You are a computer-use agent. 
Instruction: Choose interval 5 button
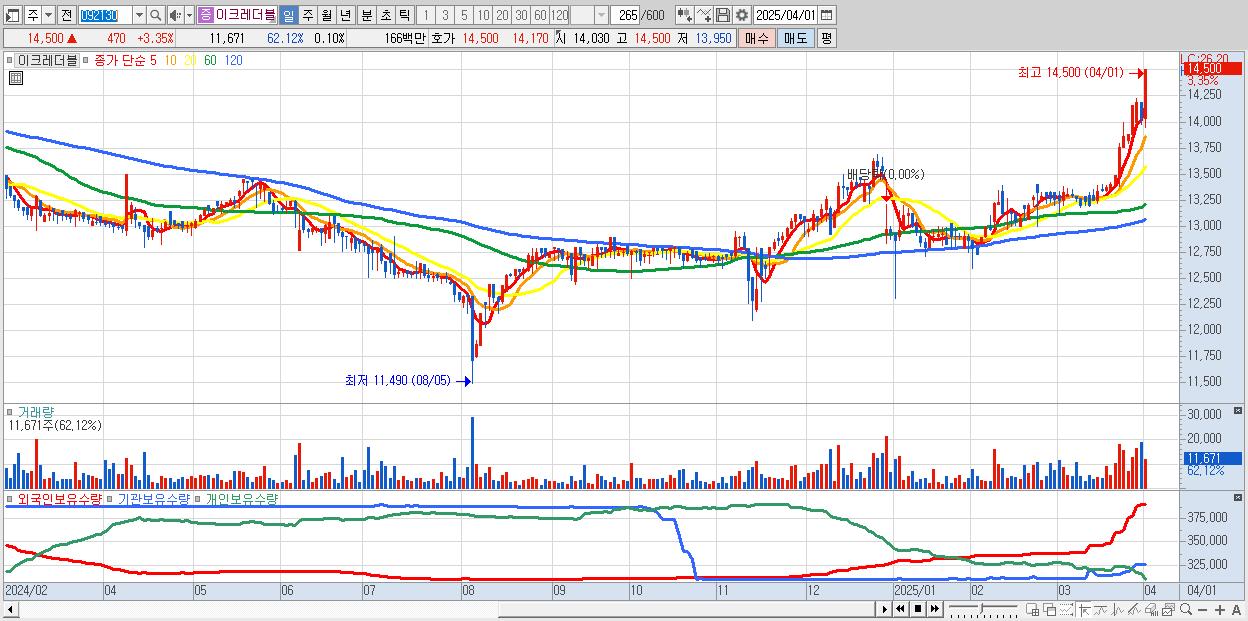click(464, 15)
